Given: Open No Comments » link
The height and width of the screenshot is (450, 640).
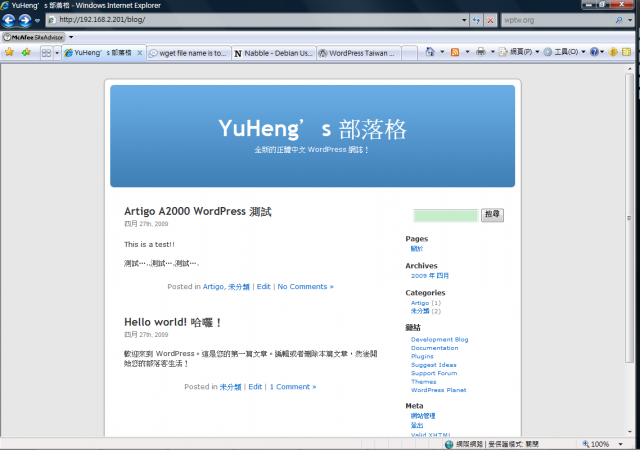Looking at the screenshot, I should [305, 287].
